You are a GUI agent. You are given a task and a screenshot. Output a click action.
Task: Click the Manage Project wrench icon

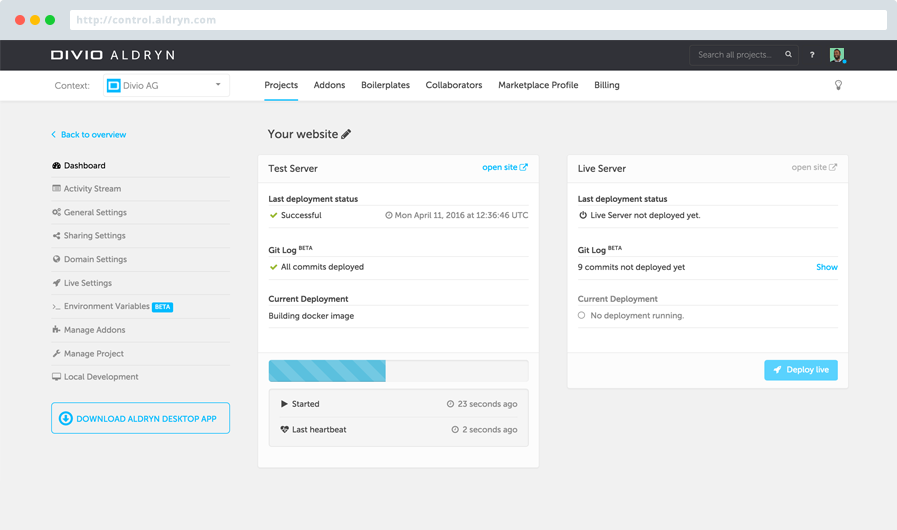56,354
